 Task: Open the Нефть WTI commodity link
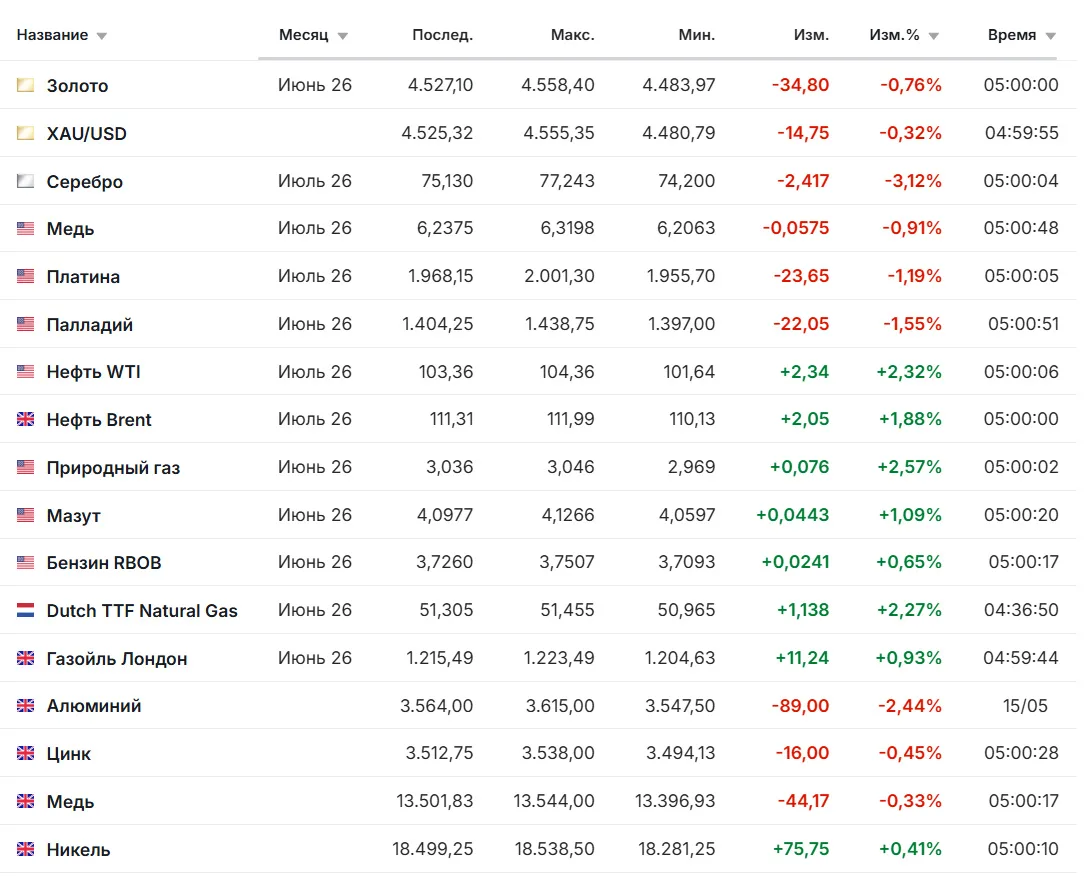94,372
